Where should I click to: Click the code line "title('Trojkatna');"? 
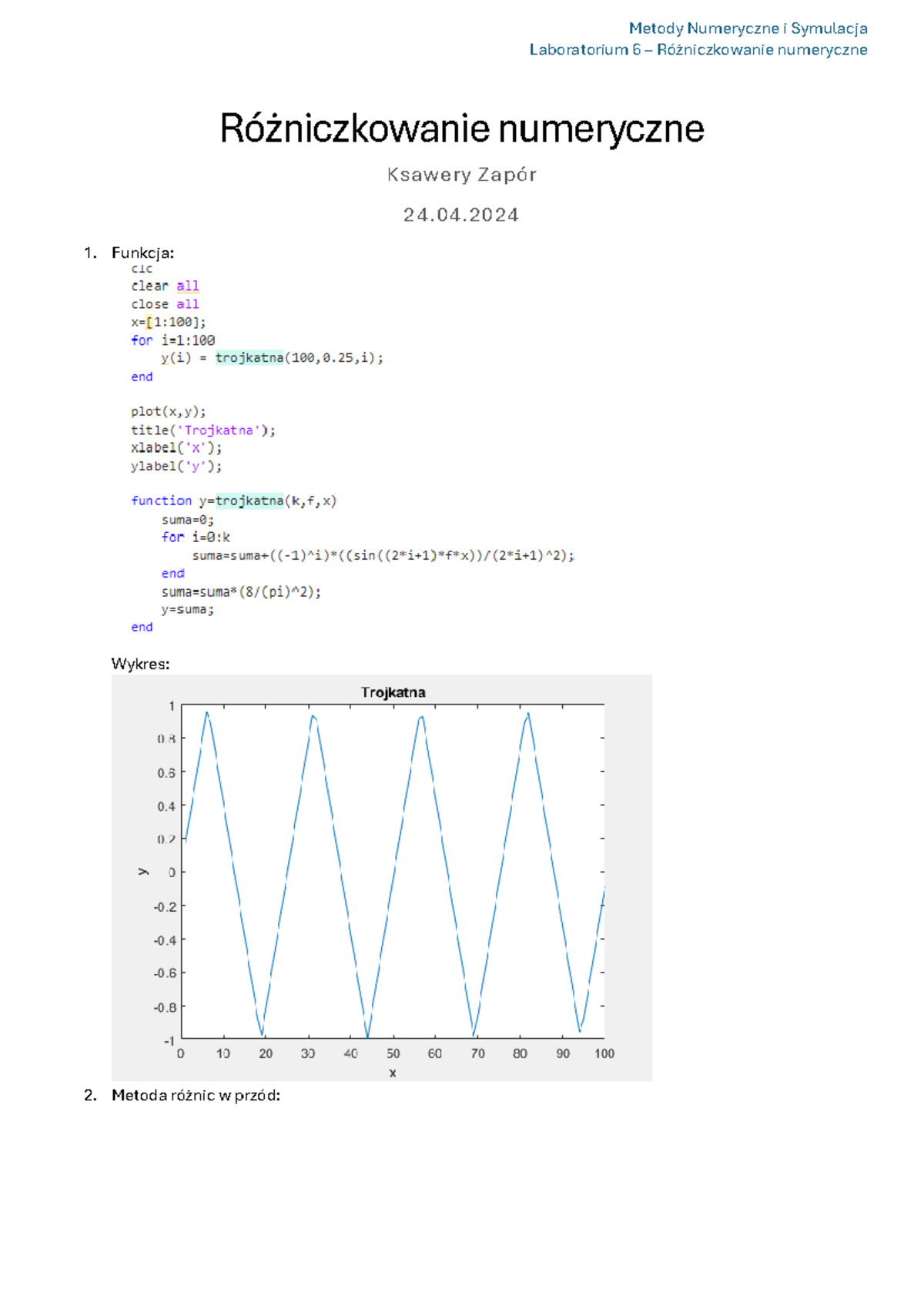coord(203,430)
